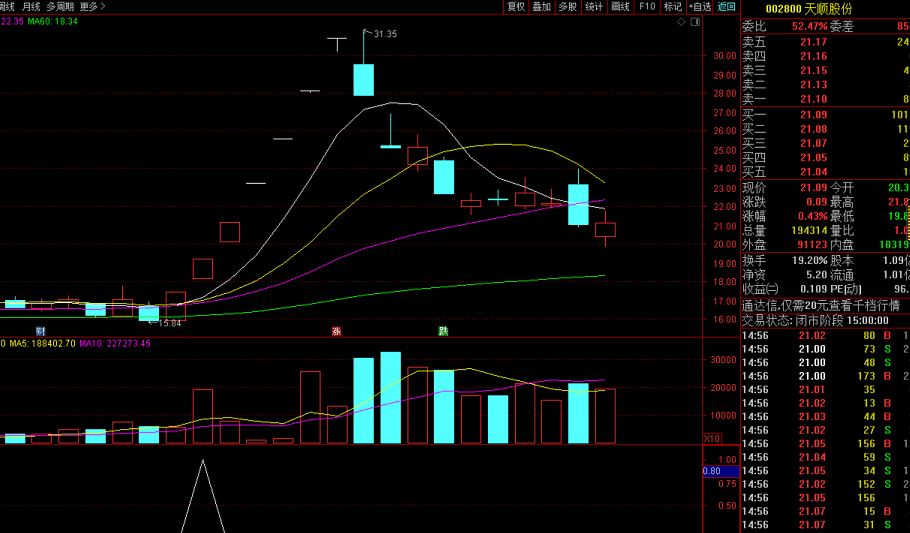Click the 换手 19.20% turnover value

[x=810, y=260]
